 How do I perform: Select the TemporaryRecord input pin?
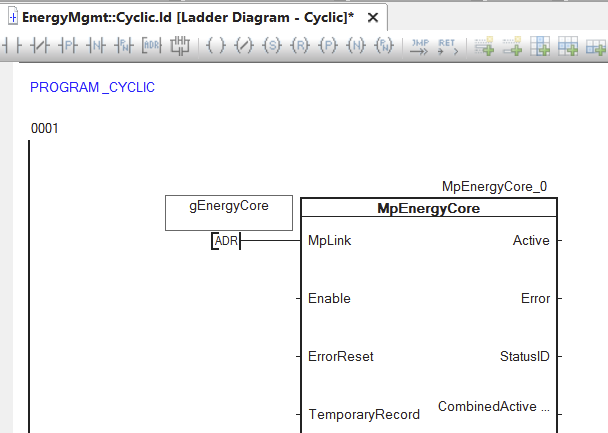coord(364,414)
